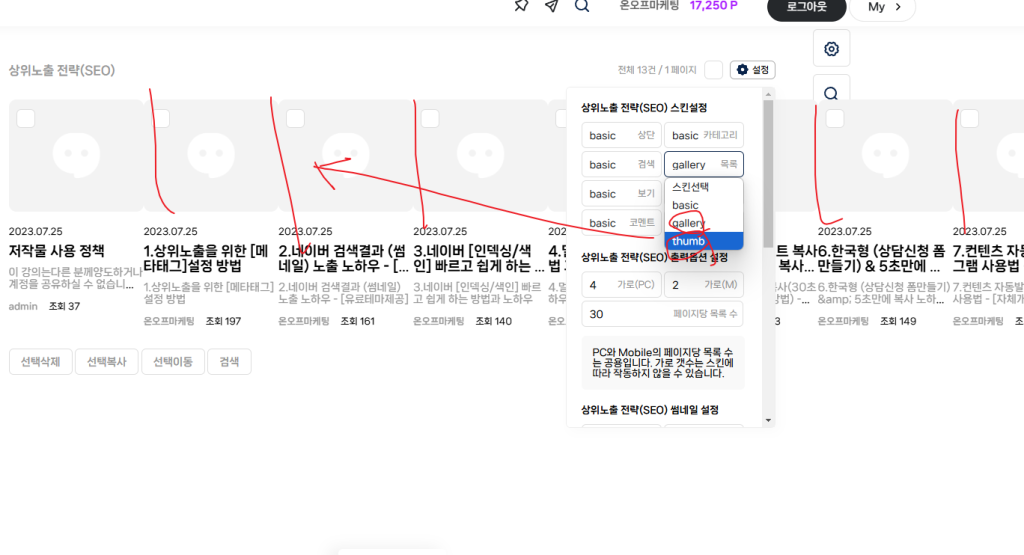Check the box on 7.컨텐츠 자동 card
This screenshot has width=1024, height=555.
pyautogui.click(x=969, y=119)
